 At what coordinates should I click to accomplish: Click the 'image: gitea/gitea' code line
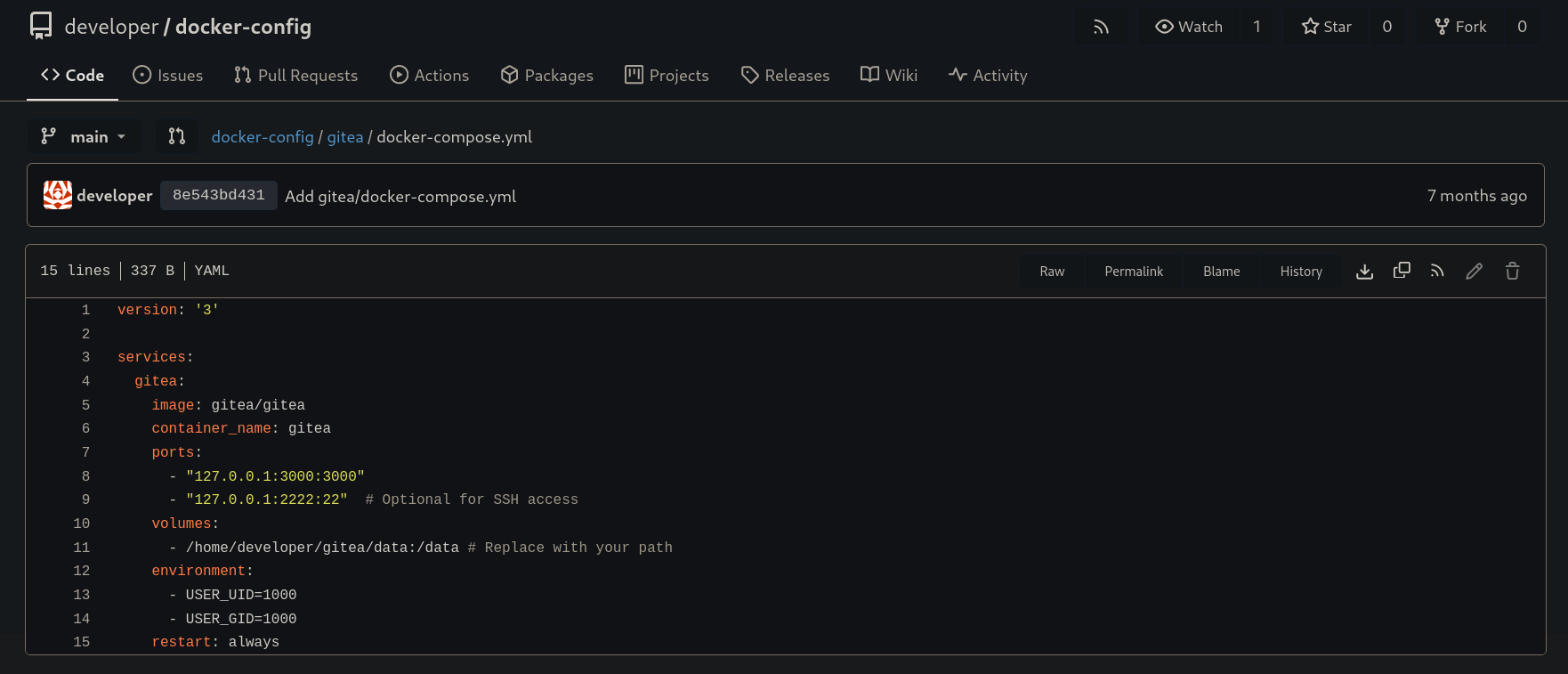[228, 405]
